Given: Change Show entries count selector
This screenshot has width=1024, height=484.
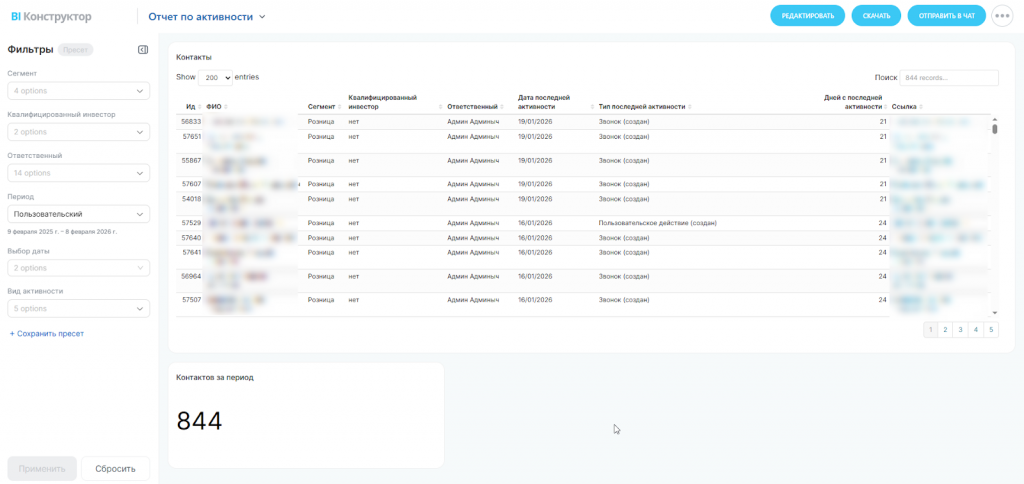Looking at the screenshot, I should [x=215, y=77].
